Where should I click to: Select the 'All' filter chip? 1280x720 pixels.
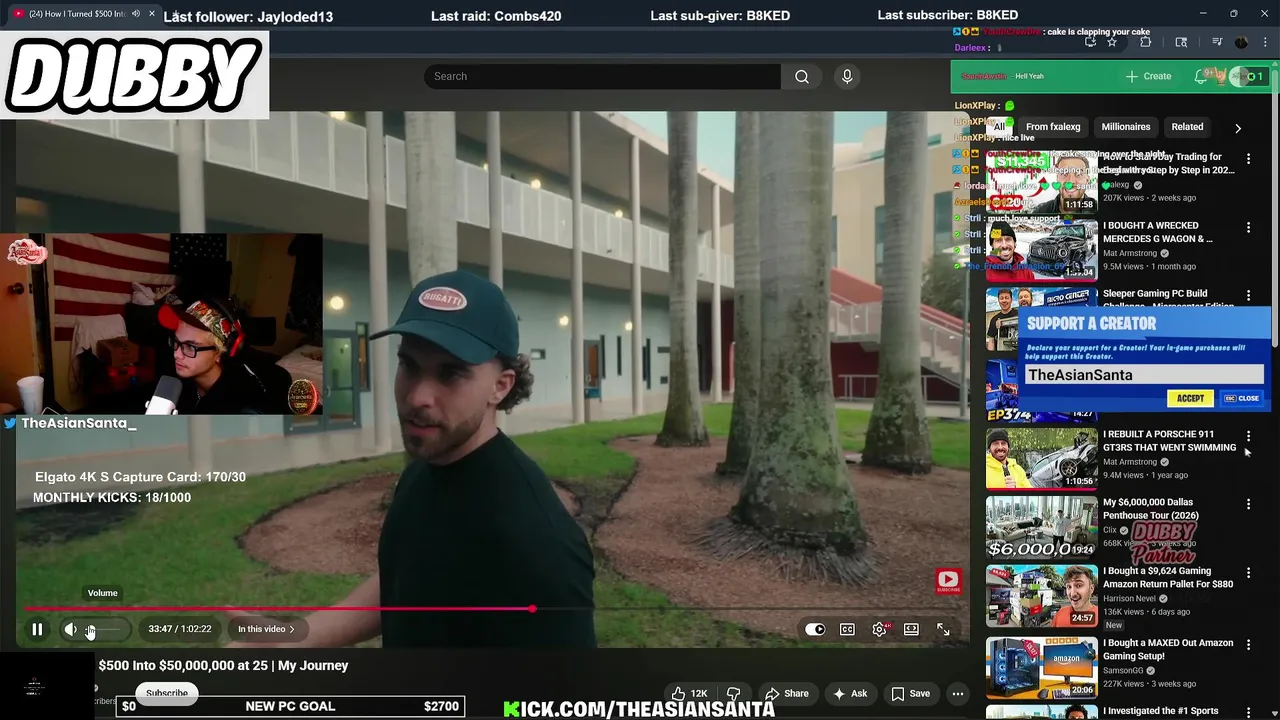[x=998, y=127]
